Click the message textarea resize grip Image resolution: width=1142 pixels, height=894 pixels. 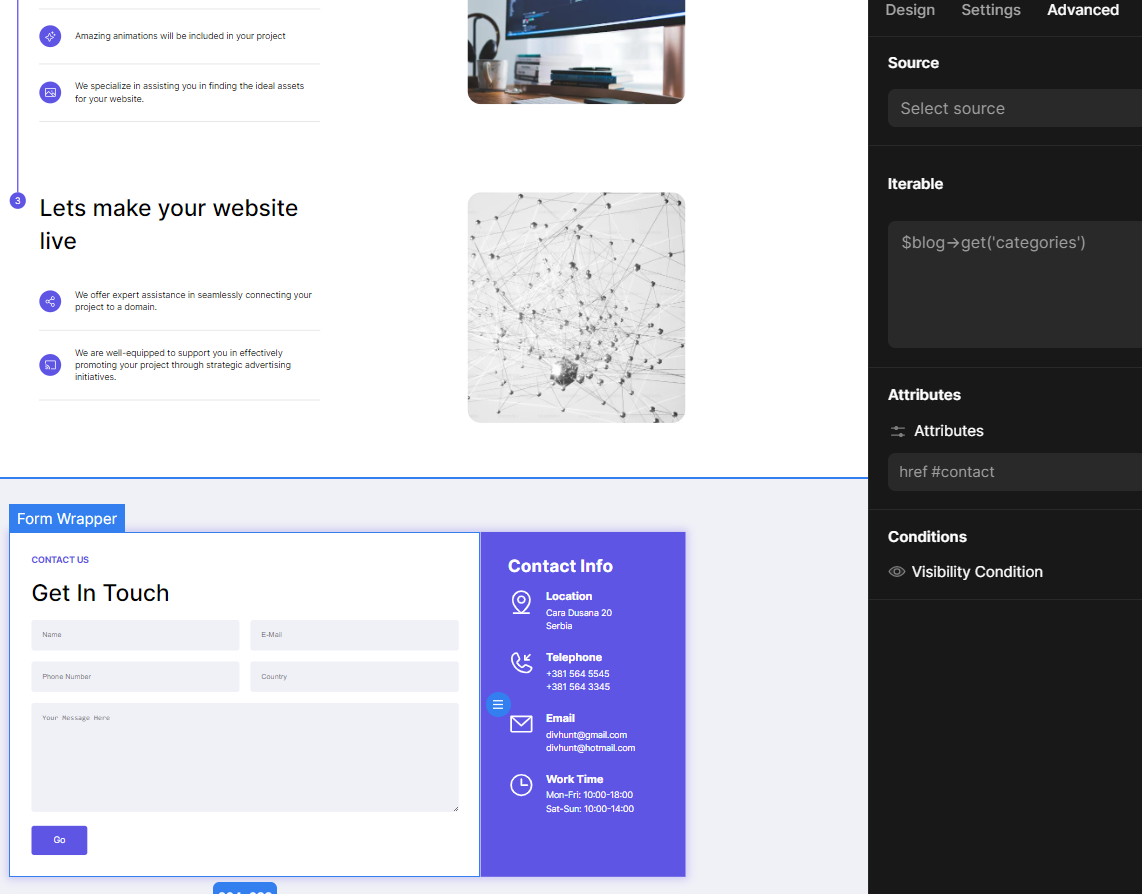[455, 808]
